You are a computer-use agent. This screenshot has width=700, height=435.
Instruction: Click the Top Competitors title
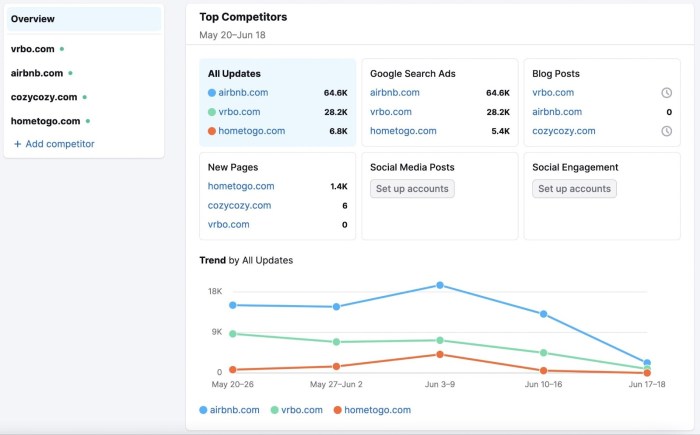point(243,17)
